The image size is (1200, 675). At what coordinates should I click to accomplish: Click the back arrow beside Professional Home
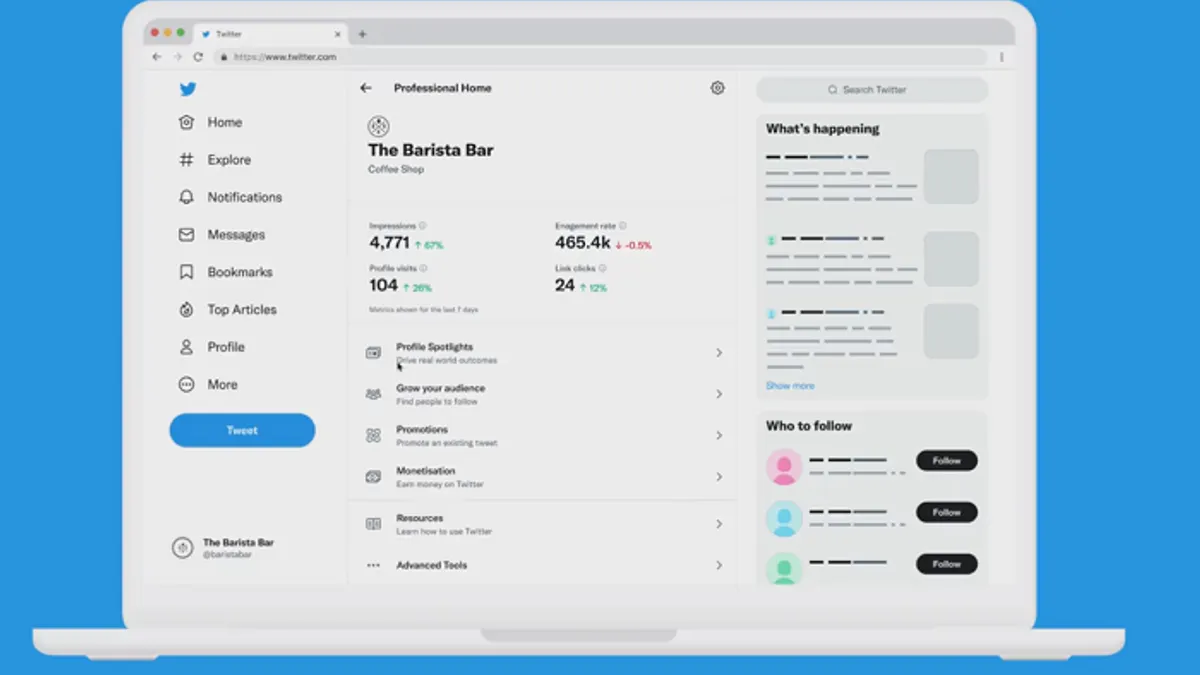point(366,88)
